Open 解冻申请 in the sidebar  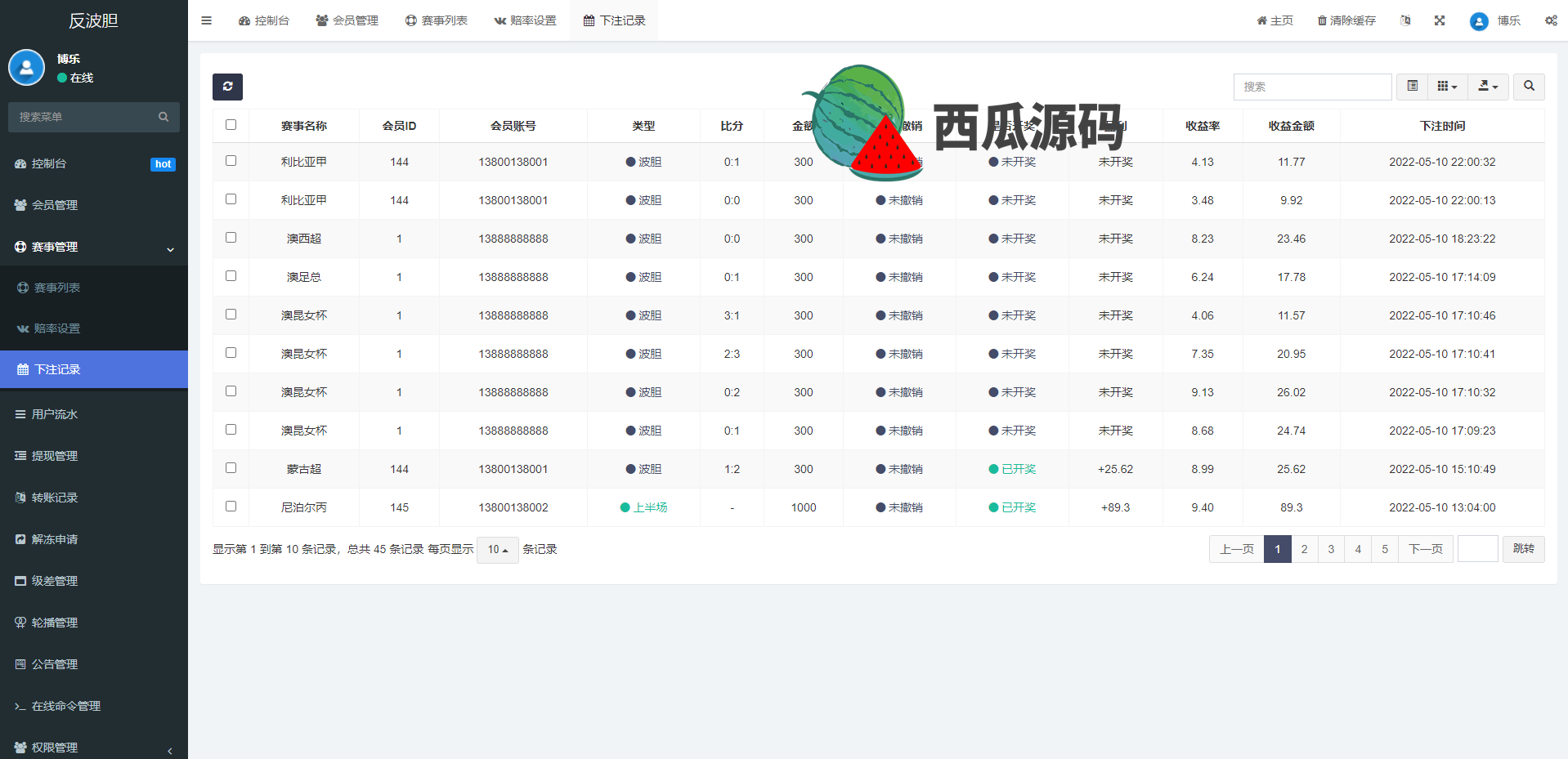pyautogui.click(x=94, y=539)
